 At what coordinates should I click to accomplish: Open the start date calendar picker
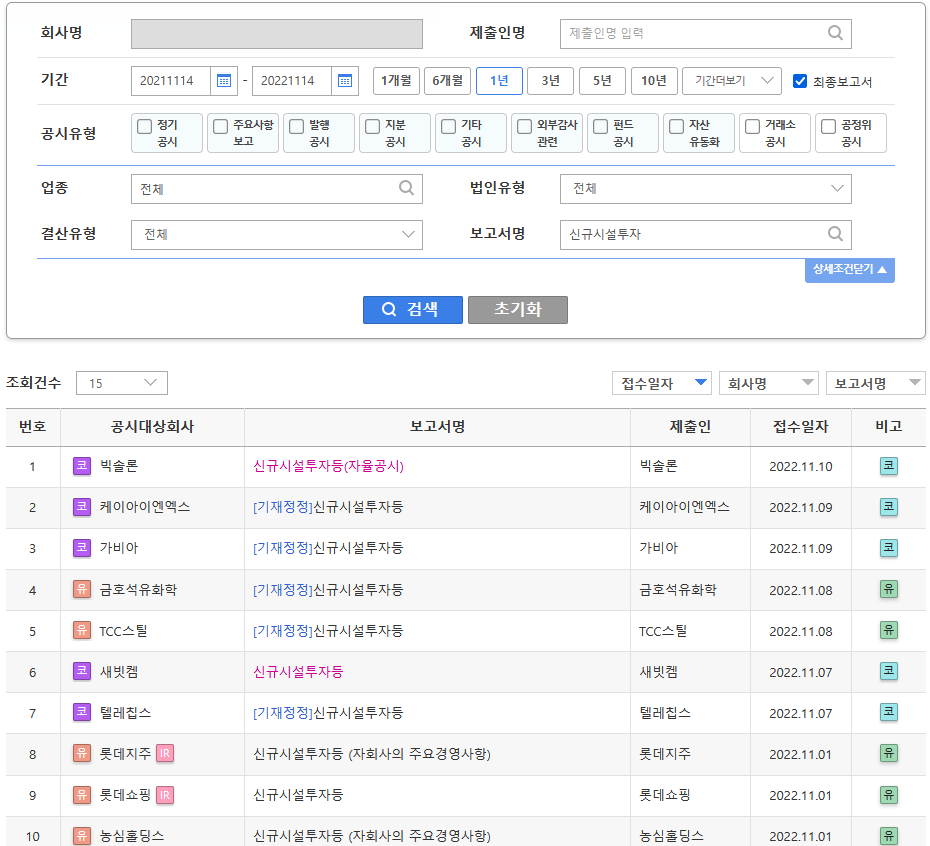click(x=224, y=81)
